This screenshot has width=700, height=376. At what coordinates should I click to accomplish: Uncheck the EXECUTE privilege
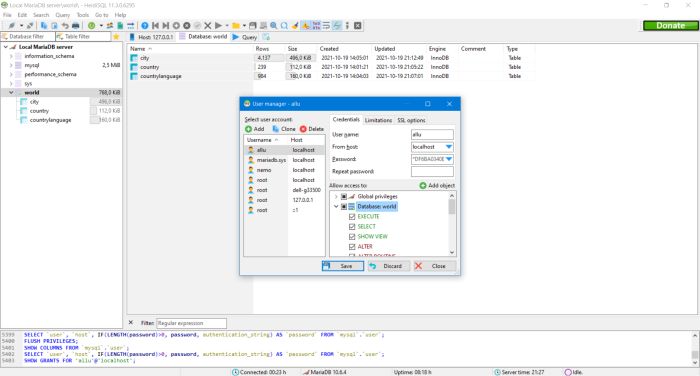pyautogui.click(x=352, y=217)
